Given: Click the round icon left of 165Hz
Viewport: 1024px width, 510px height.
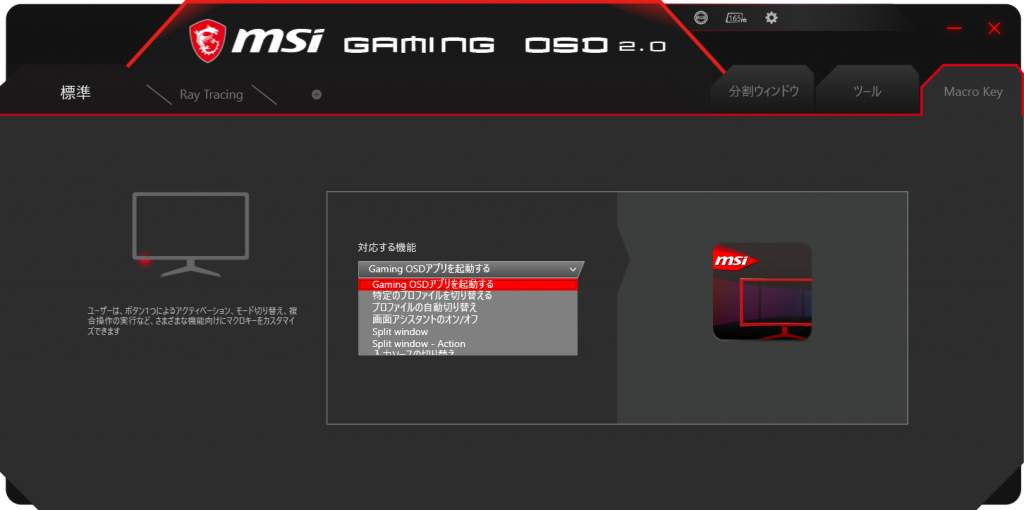Looking at the screenshot, I should pyautogui.click(x=701, y=18).
